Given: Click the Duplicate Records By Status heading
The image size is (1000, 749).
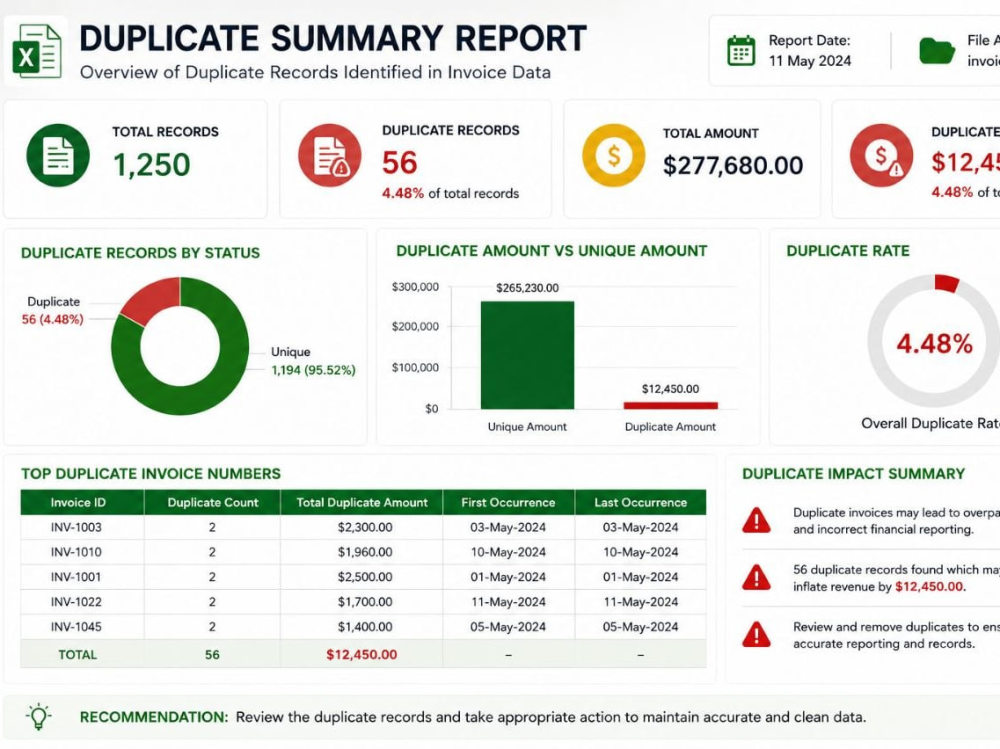Looking at the screenshot, I should coord(140,253).
